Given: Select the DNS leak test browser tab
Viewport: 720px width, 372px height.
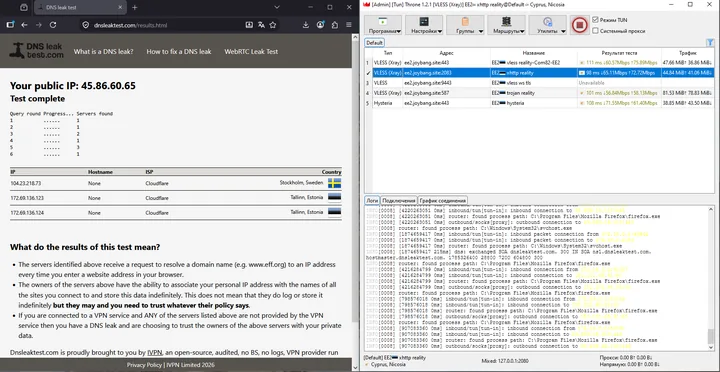Looking at the screenshot, I should pos(80,7).
